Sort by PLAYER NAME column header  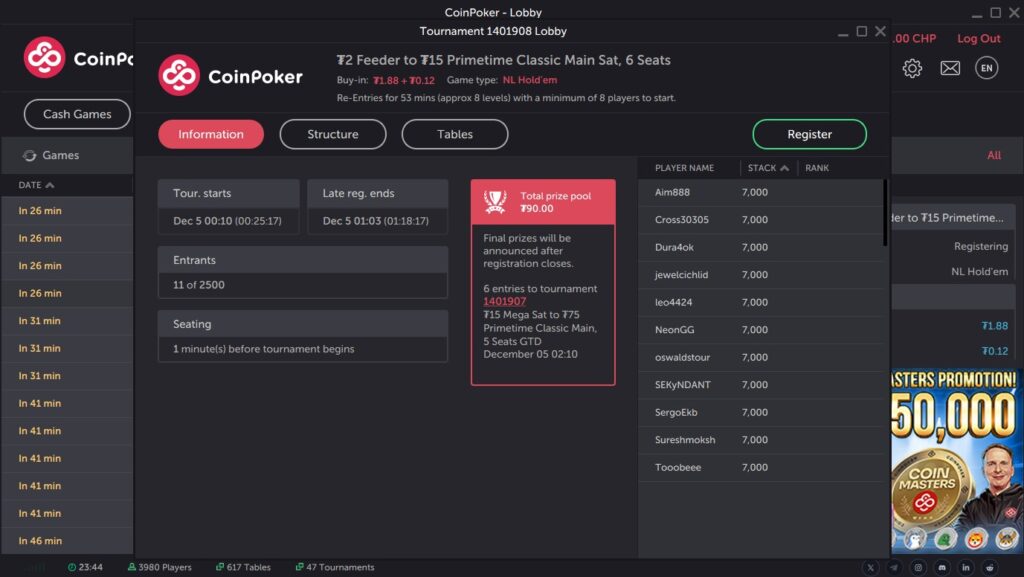coord(684,168)
